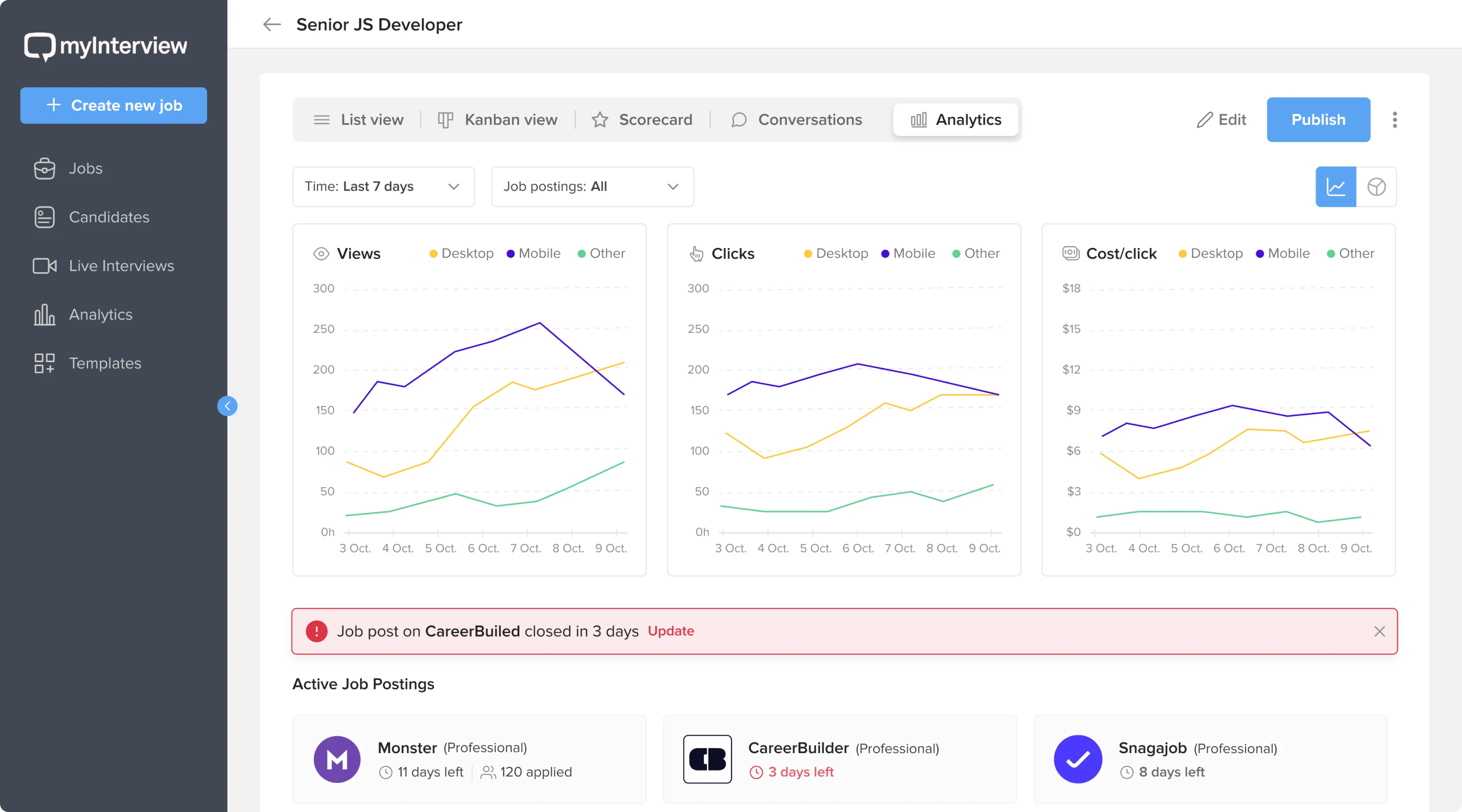The height and width of the screenshot is (812, 1462).
Task: Open the Candidates section
Action: click(x=109, y=217)
